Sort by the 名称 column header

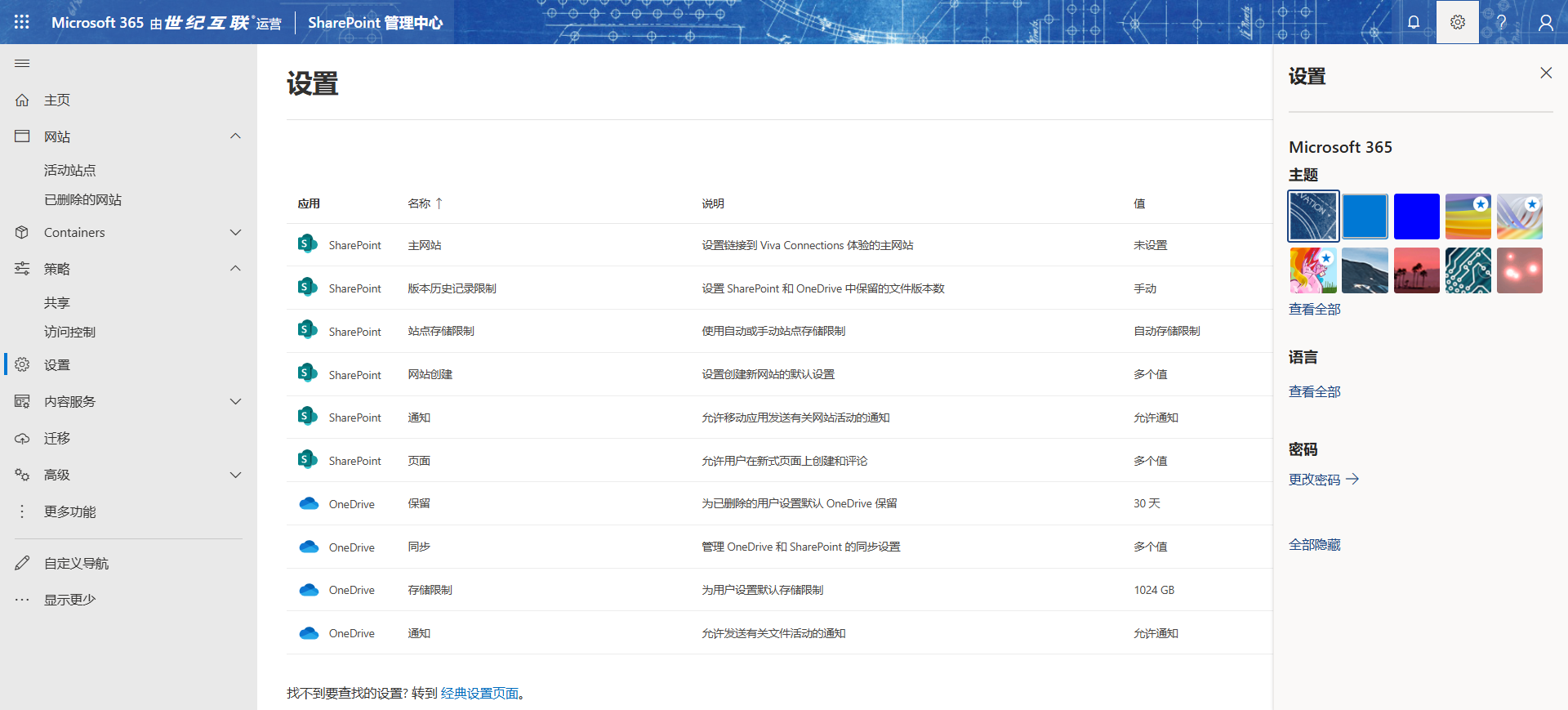pos(425,203)
